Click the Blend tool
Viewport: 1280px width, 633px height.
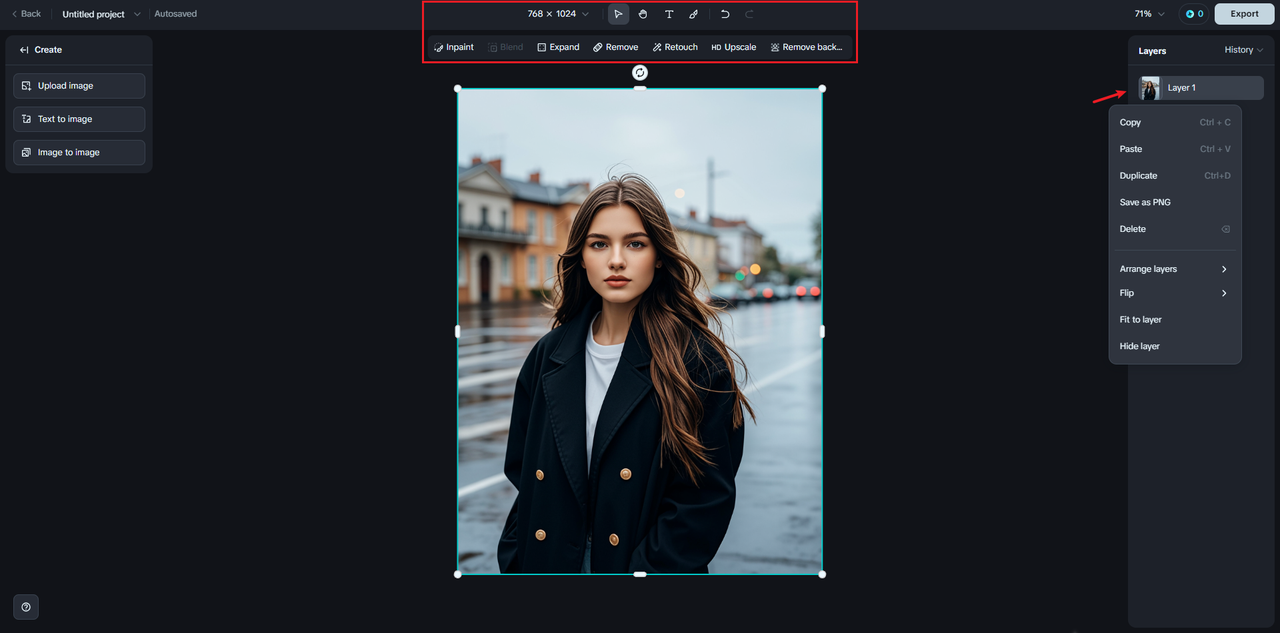point(505,47)
